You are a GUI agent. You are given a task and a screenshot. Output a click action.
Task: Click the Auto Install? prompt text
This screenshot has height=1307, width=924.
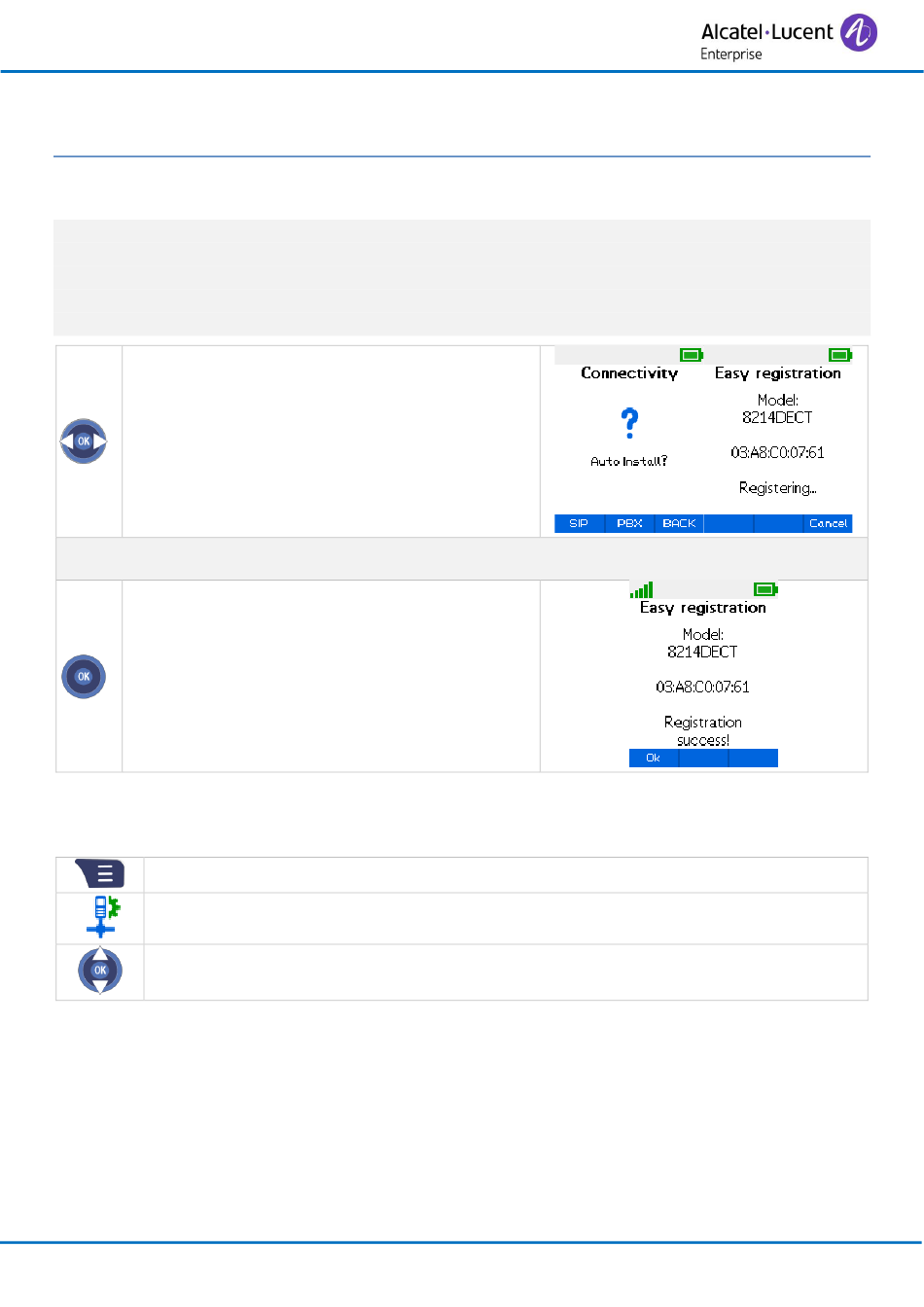[x=629, y=461]
